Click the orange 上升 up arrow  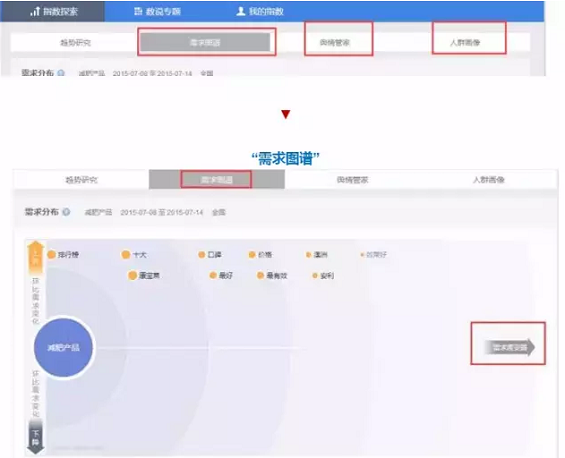tap(35, 257)
